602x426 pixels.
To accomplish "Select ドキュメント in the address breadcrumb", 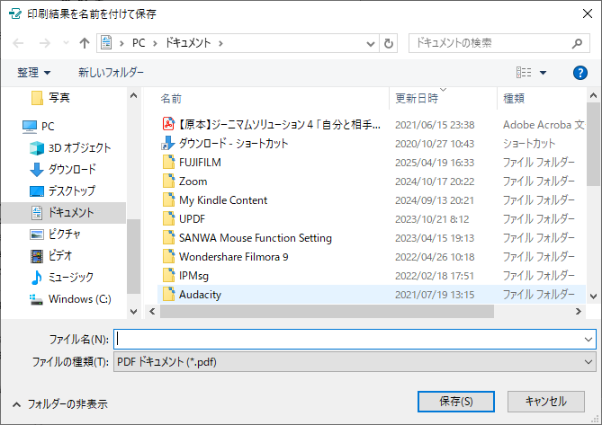I will click(188, 43).
